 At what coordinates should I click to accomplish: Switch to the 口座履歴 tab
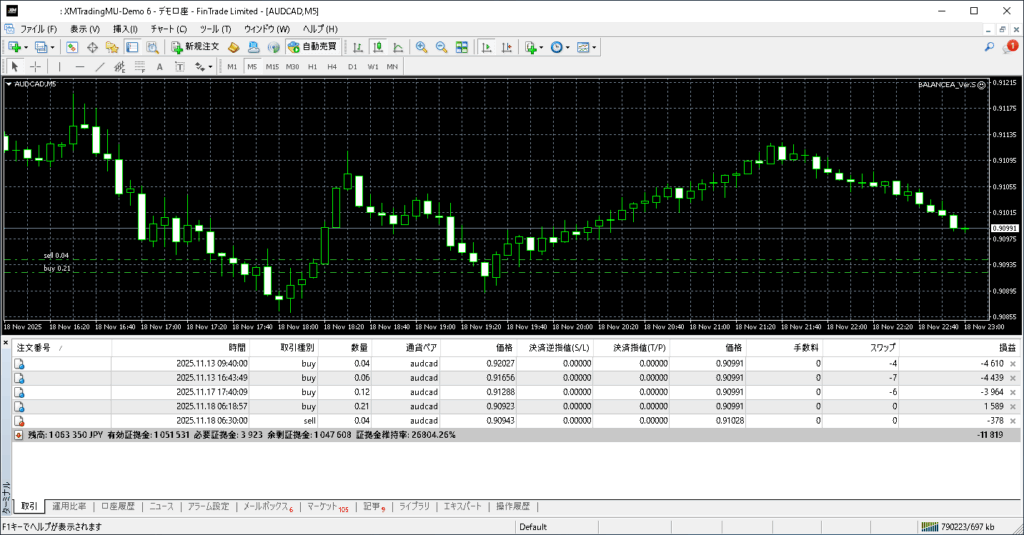pos(118,507)
